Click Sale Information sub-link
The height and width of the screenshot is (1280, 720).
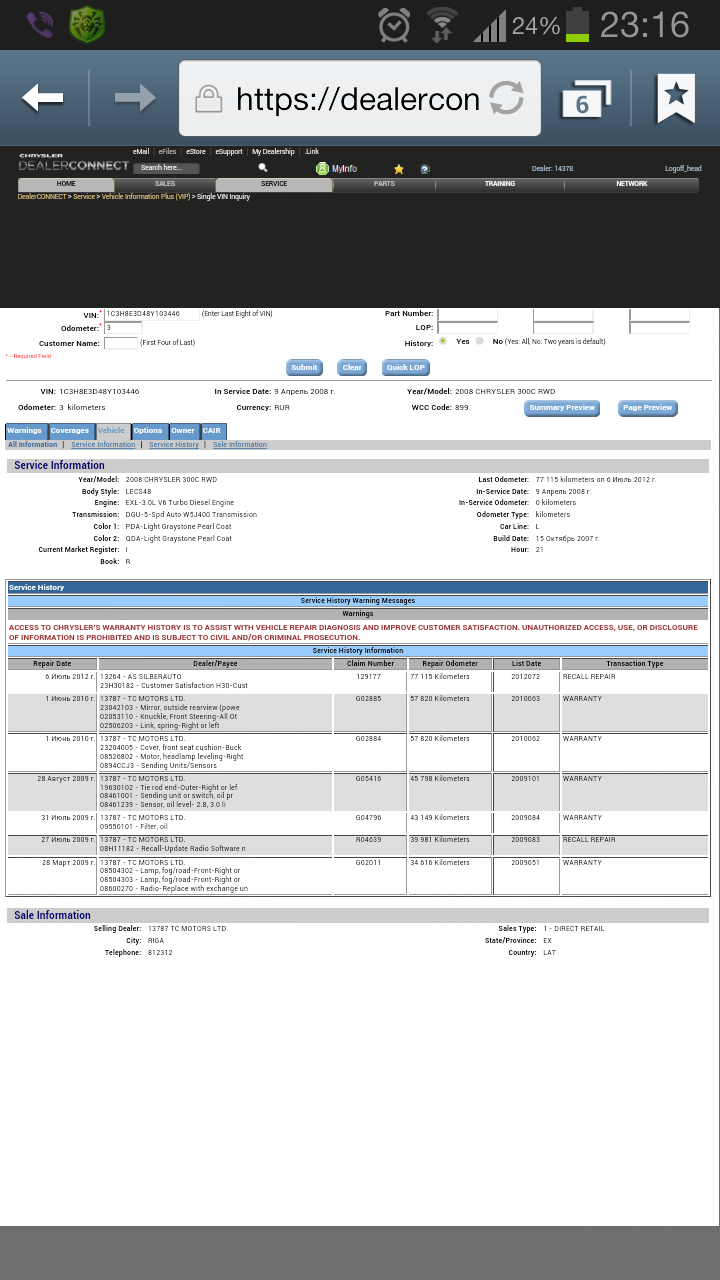(x=240, y=445)
